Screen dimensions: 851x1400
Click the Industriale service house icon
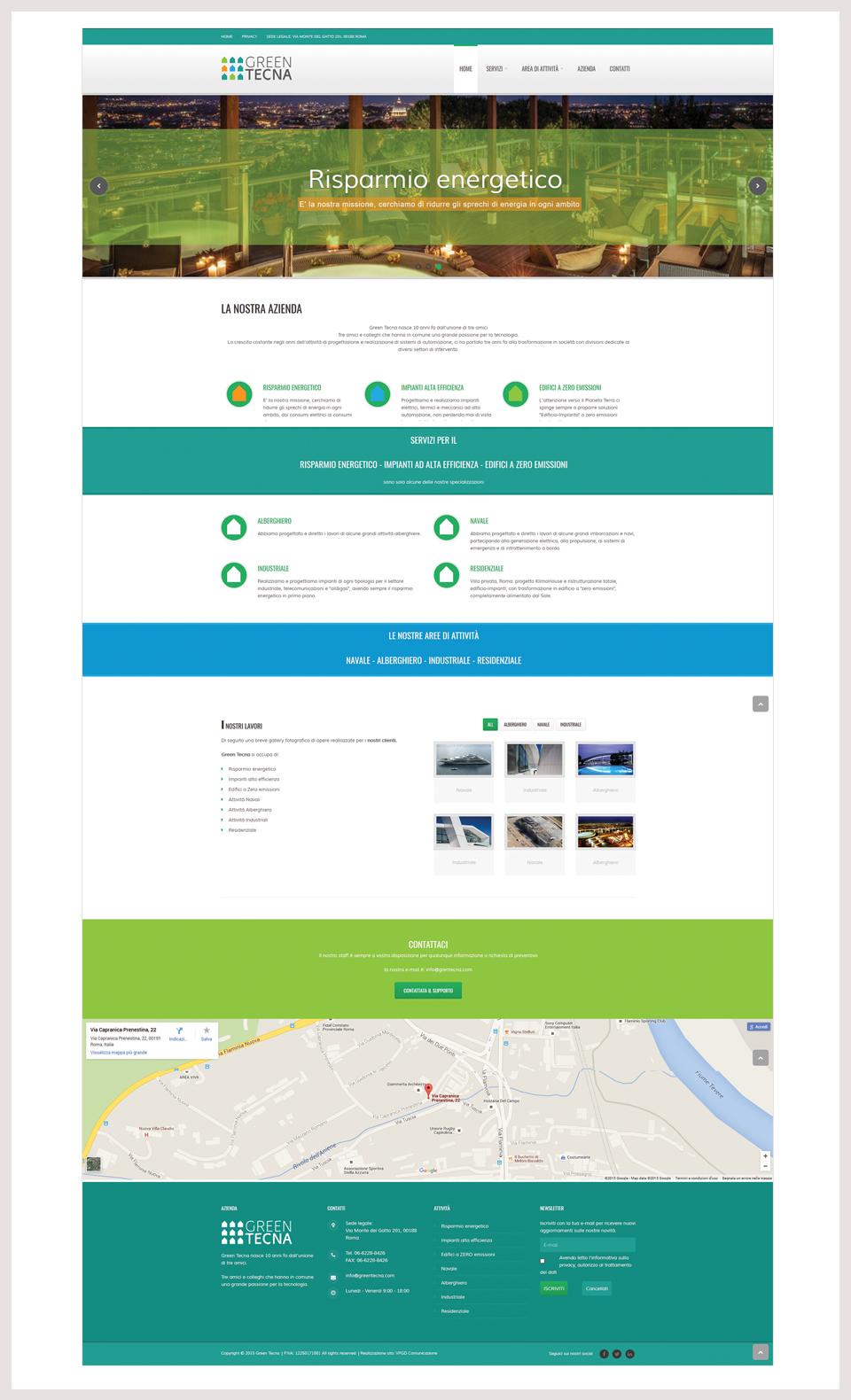[234, 574]
